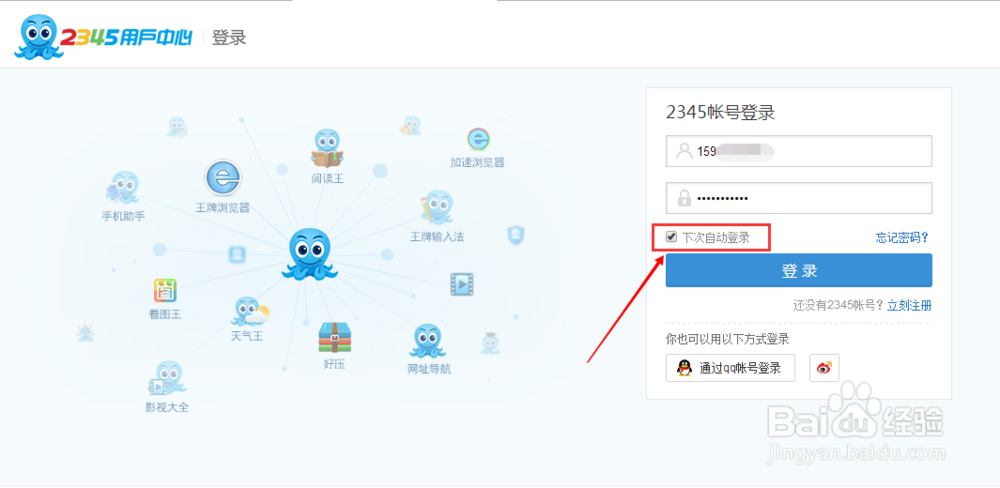Focus the password input field
Screen dimensions: 1000x488
tap(799, 198)
